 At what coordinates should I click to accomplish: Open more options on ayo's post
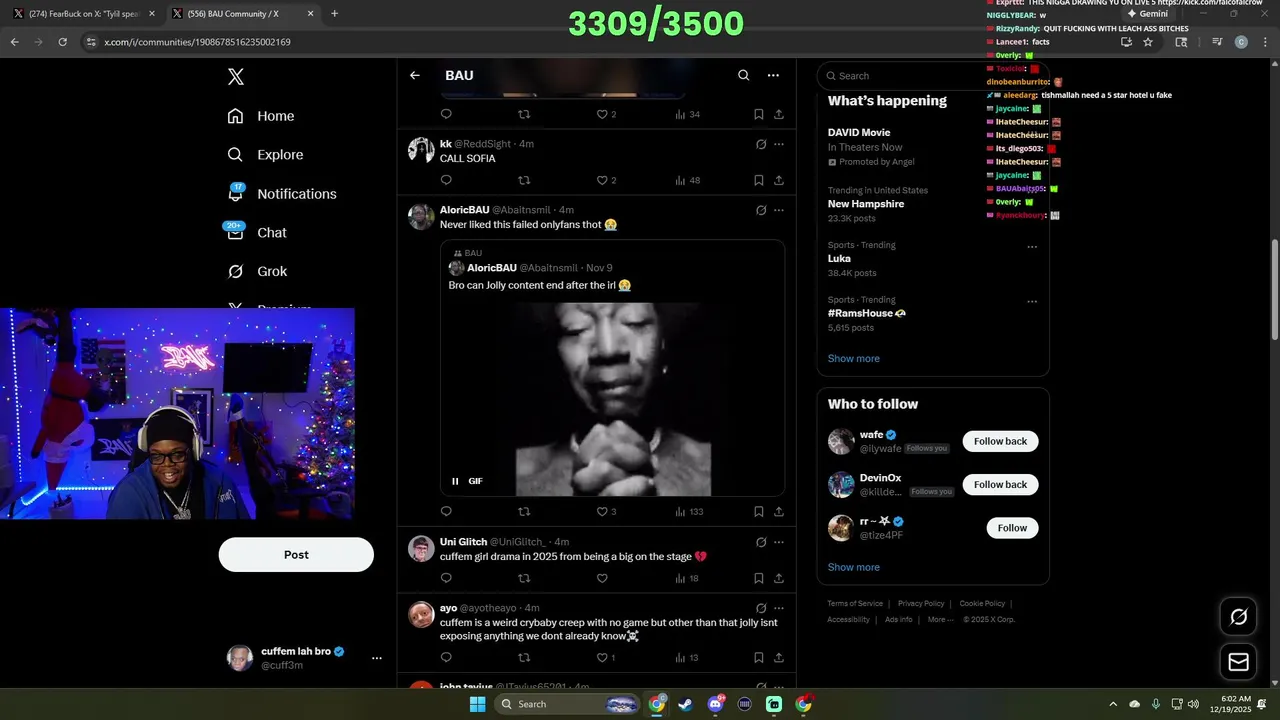tap(779, 608)
